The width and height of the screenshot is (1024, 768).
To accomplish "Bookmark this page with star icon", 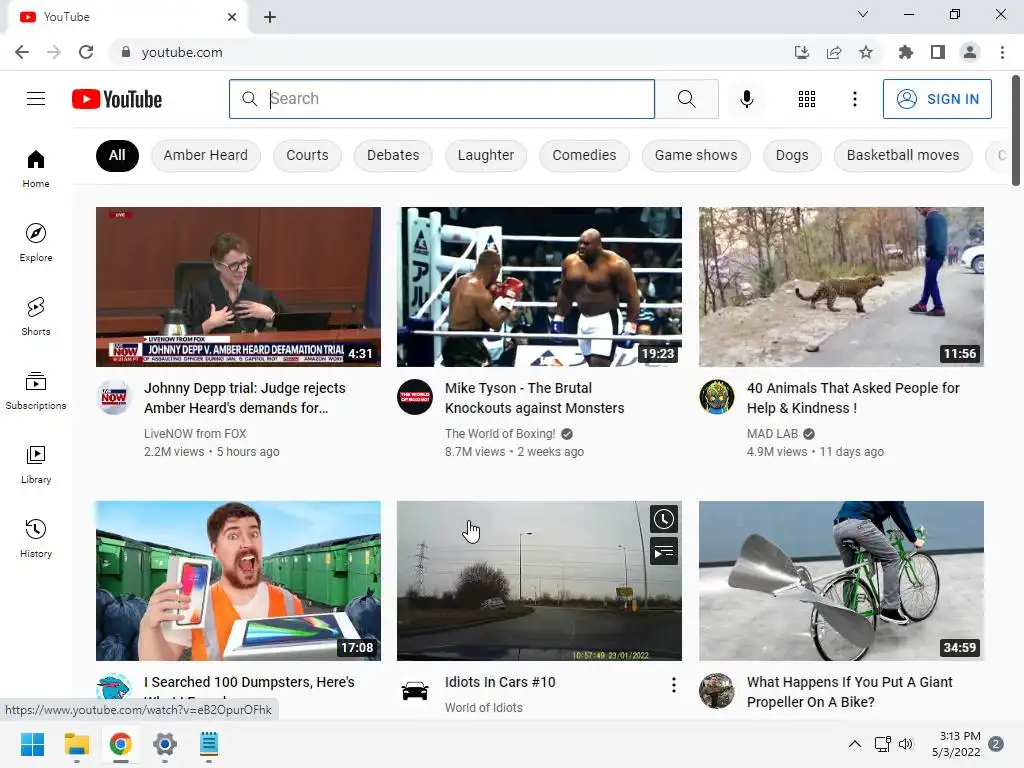I will (866, 52).
